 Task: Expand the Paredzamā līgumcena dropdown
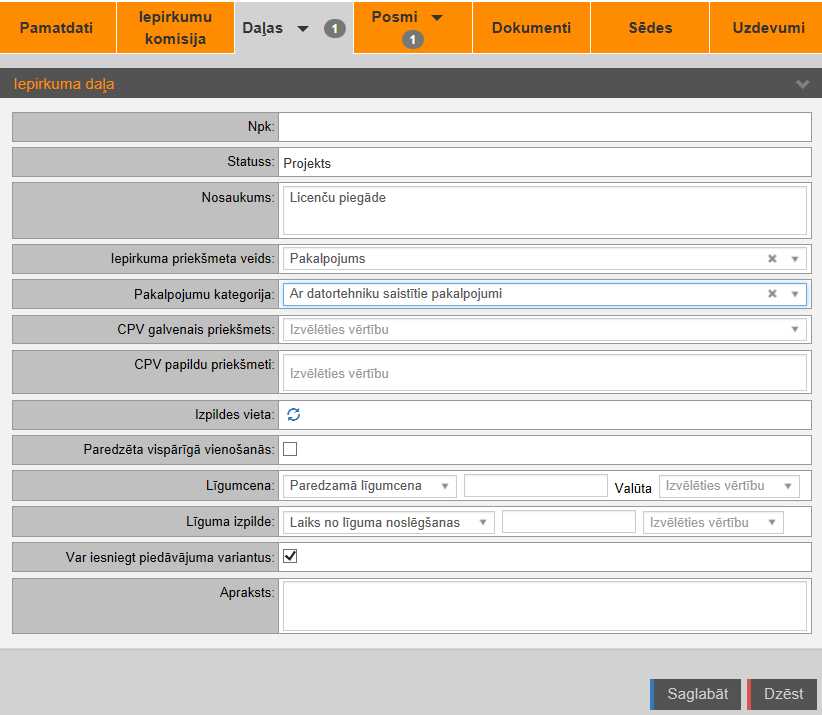(369, 486)
